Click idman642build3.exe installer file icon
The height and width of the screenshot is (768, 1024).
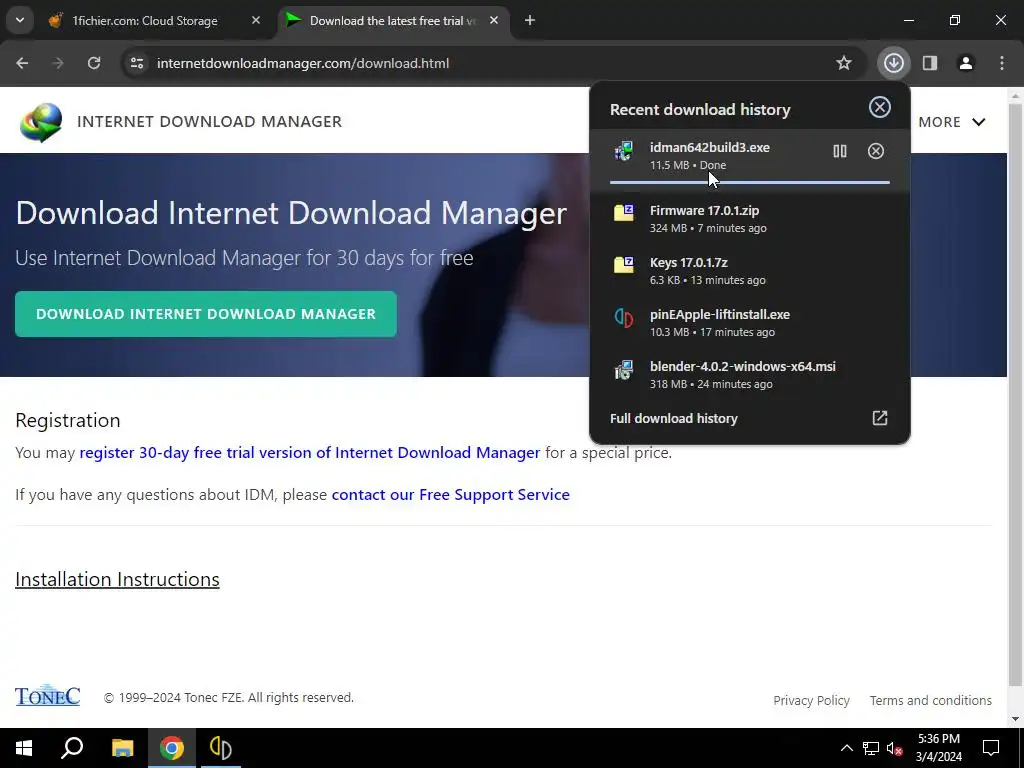[624, 151]
